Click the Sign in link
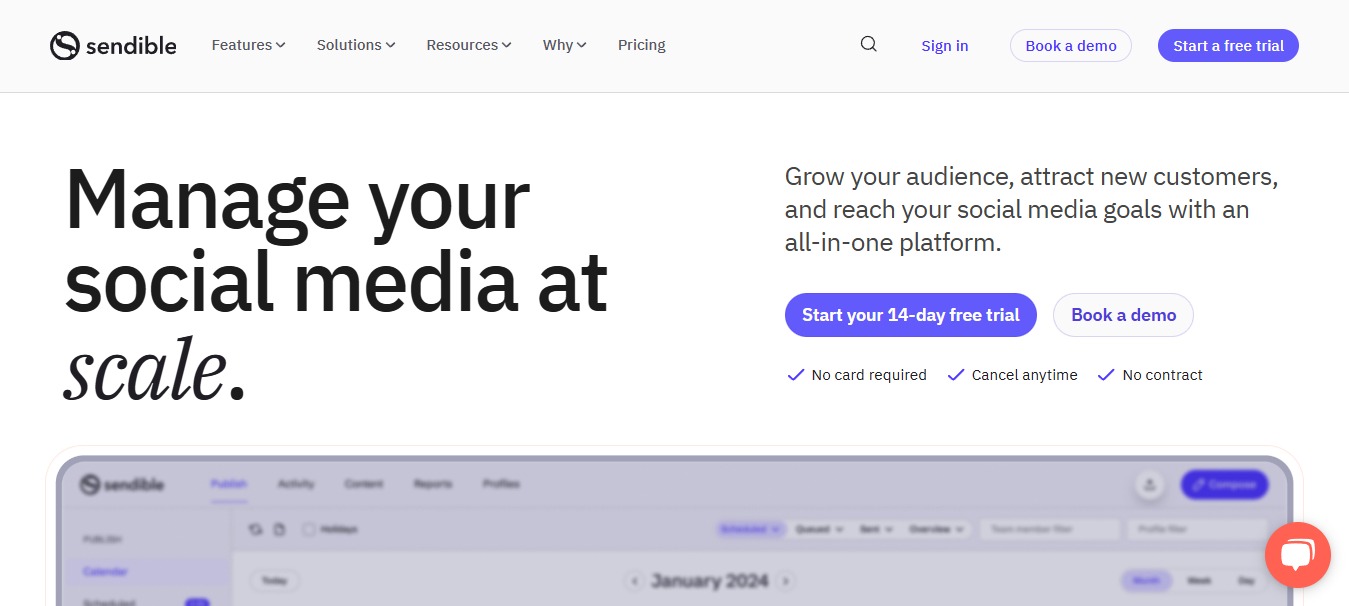This screenshot has width=1349, height=606. (x=944, y=46)
